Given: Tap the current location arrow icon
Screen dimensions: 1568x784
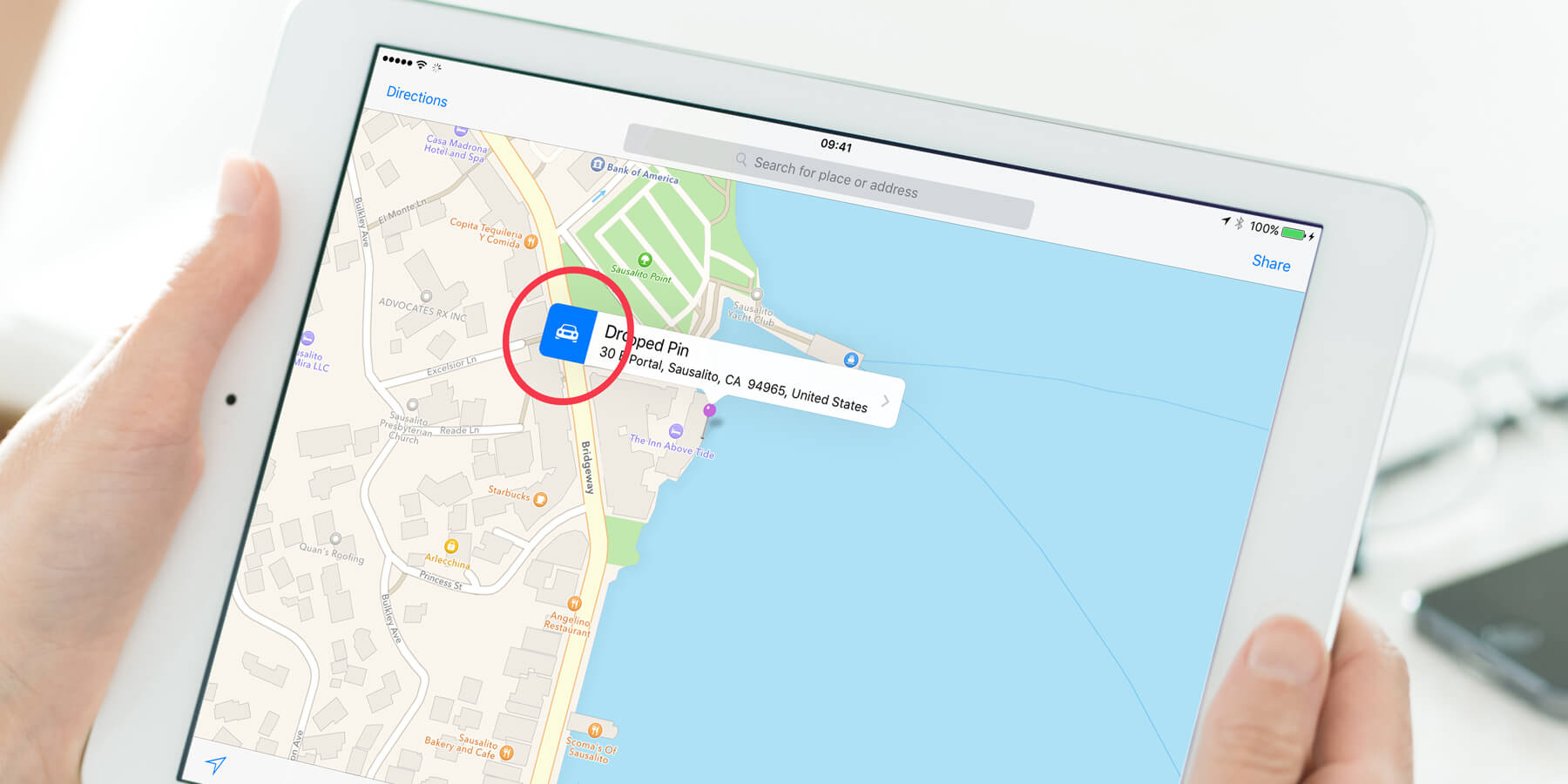Looking at the screenshot, I should (x=215, y=764).
